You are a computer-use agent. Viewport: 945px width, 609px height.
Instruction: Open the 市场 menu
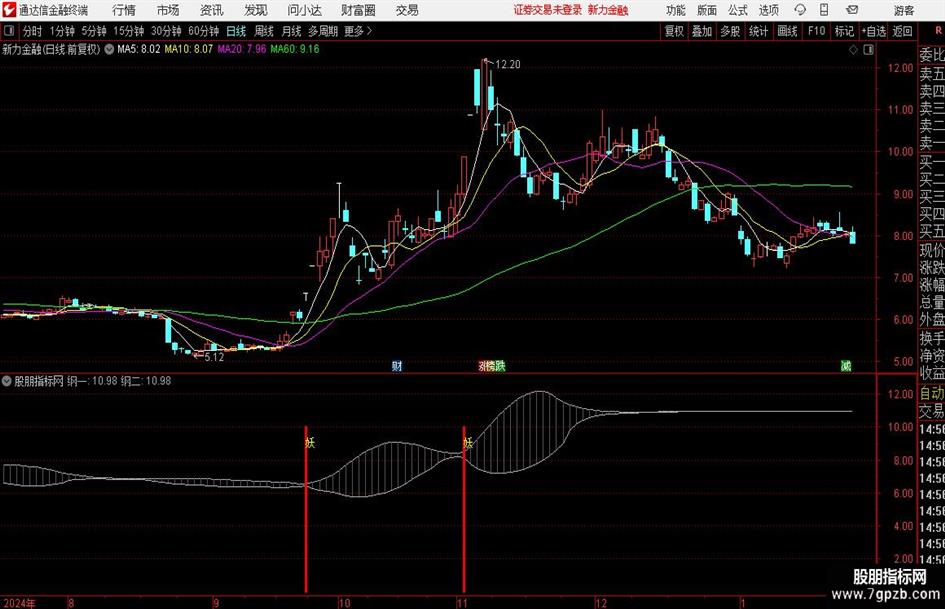[x=168, y=10]
